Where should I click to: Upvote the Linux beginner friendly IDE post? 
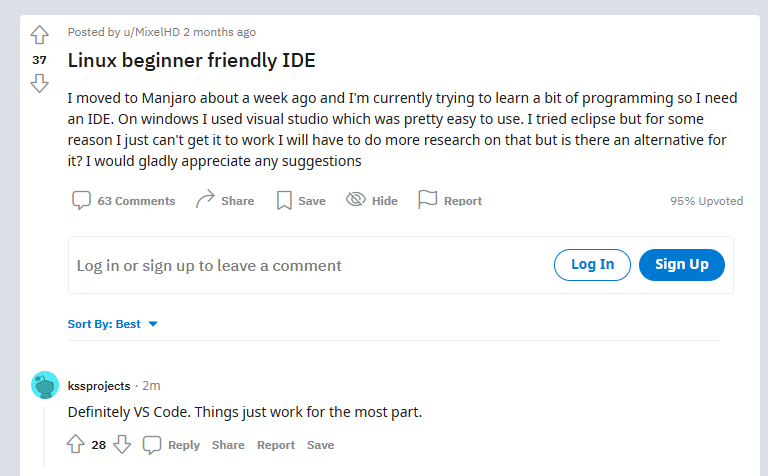[x=40, y=35]
